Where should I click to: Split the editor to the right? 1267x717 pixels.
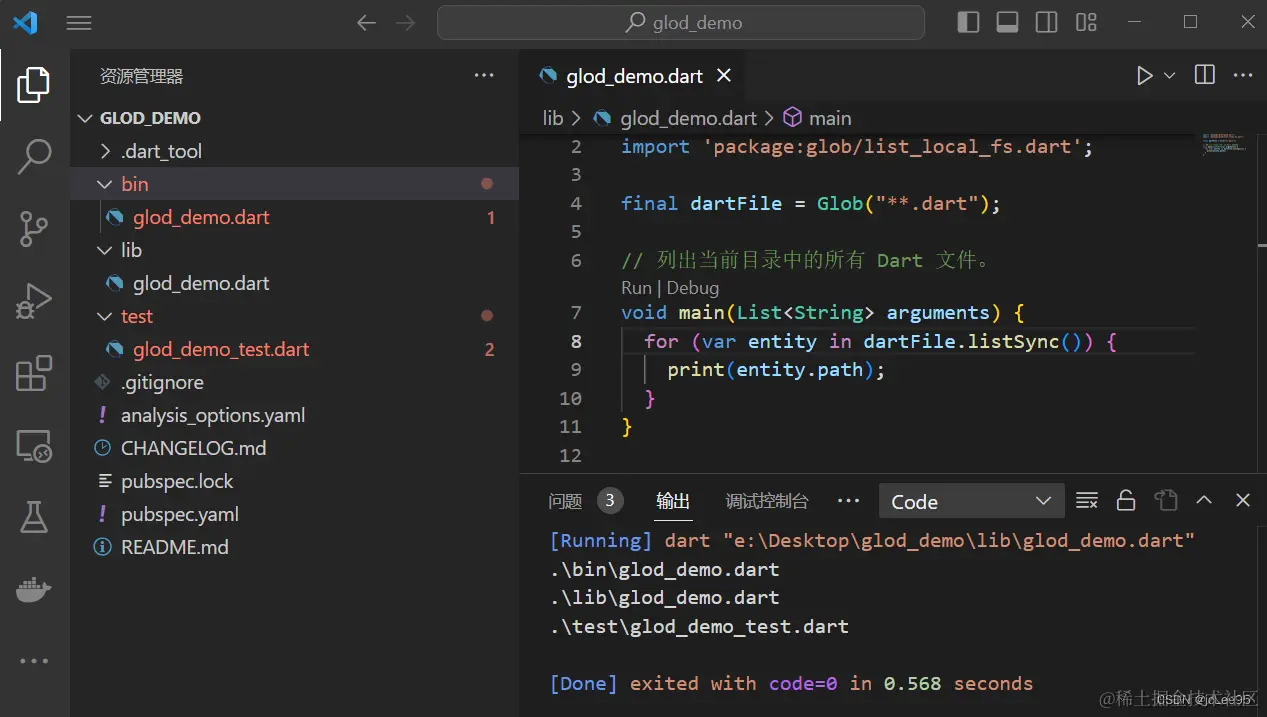pyautogui.click(x=1205, y=75)
